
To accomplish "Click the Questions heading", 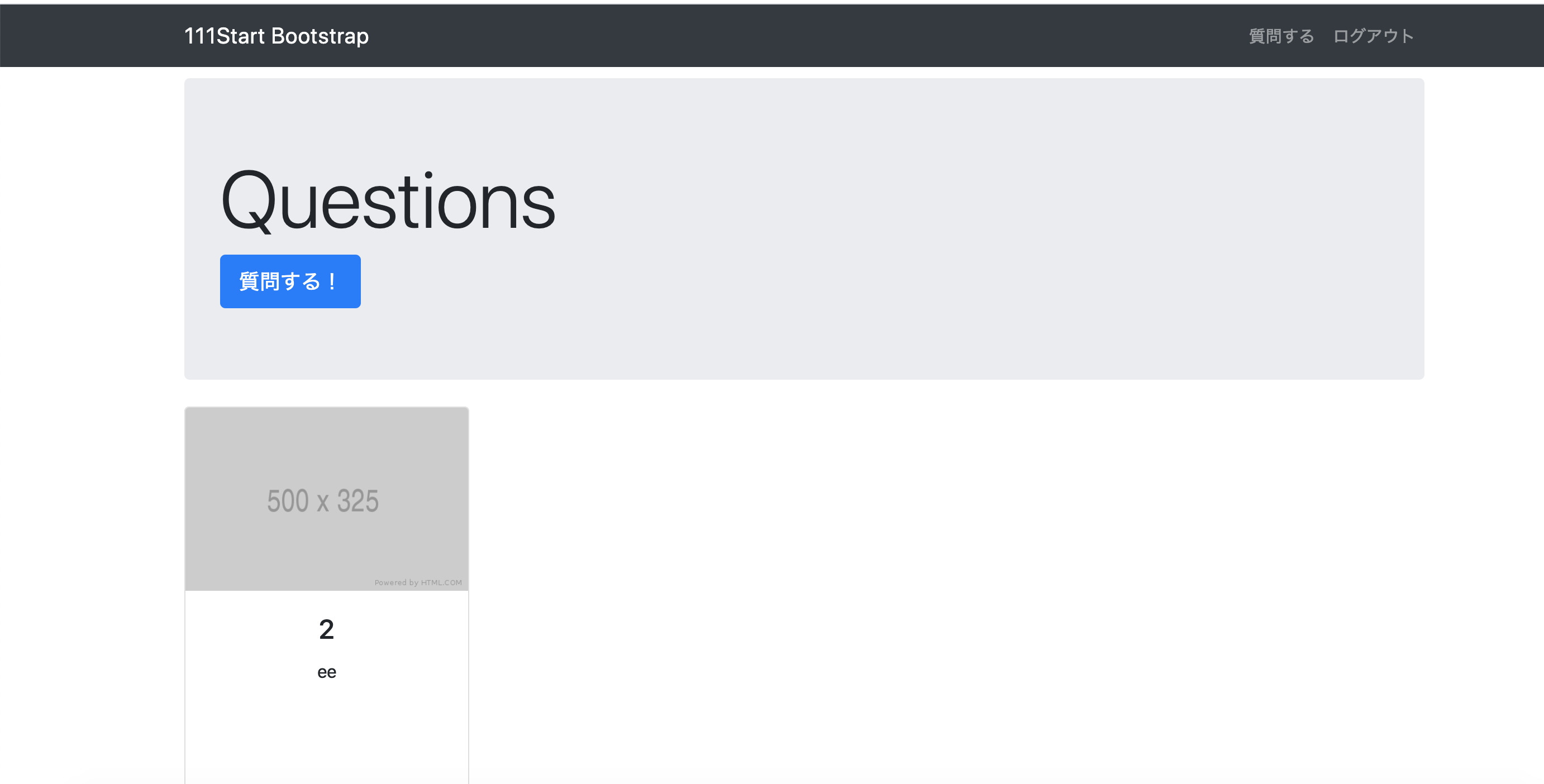I will pos(388,200).
